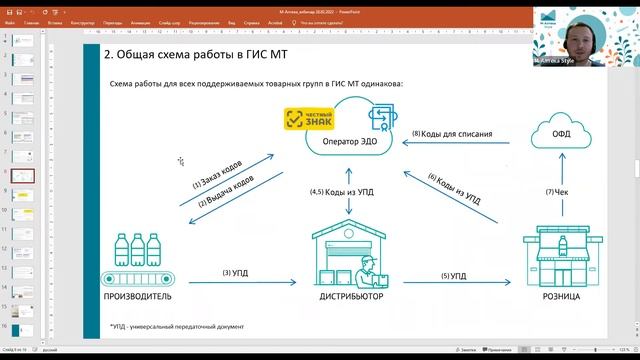This screenshot has height=360, width=640.
Task: Click the second save icon beside Save
Action: 19,12
